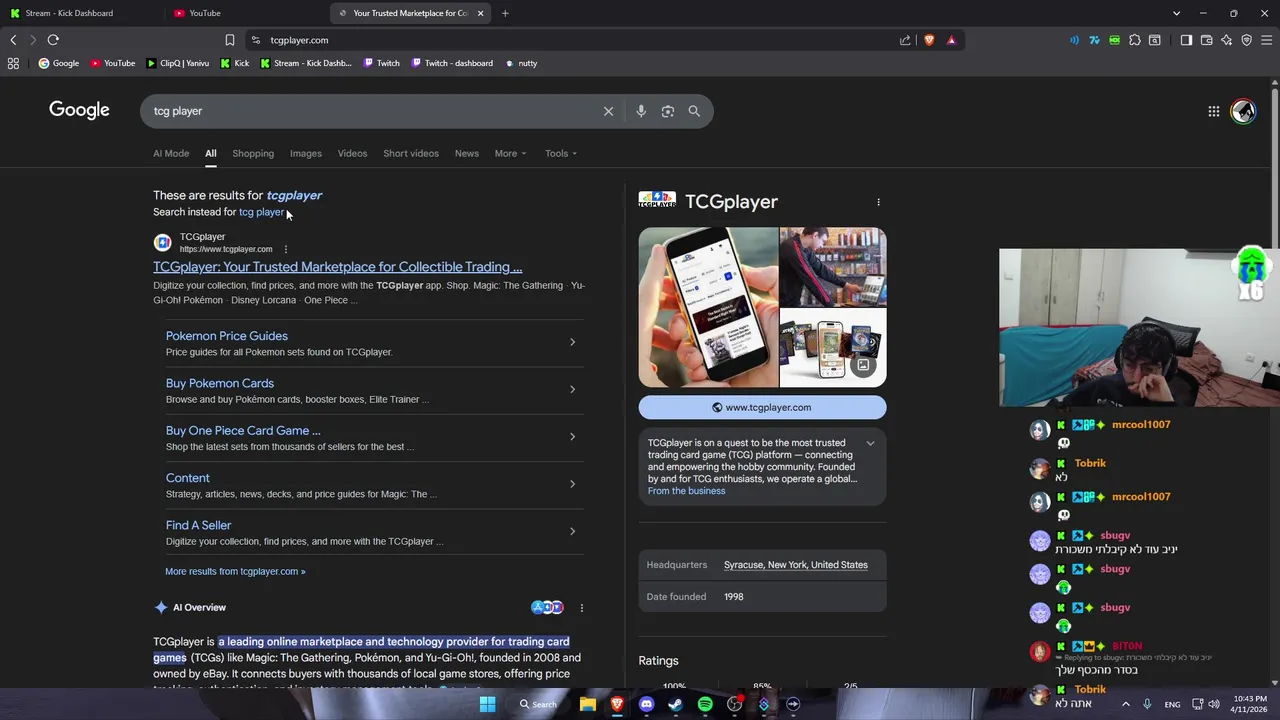This screenshot has width=1280, height=720.
Task: Open the Google account profile picture
Action: (x=1243, y=111)
